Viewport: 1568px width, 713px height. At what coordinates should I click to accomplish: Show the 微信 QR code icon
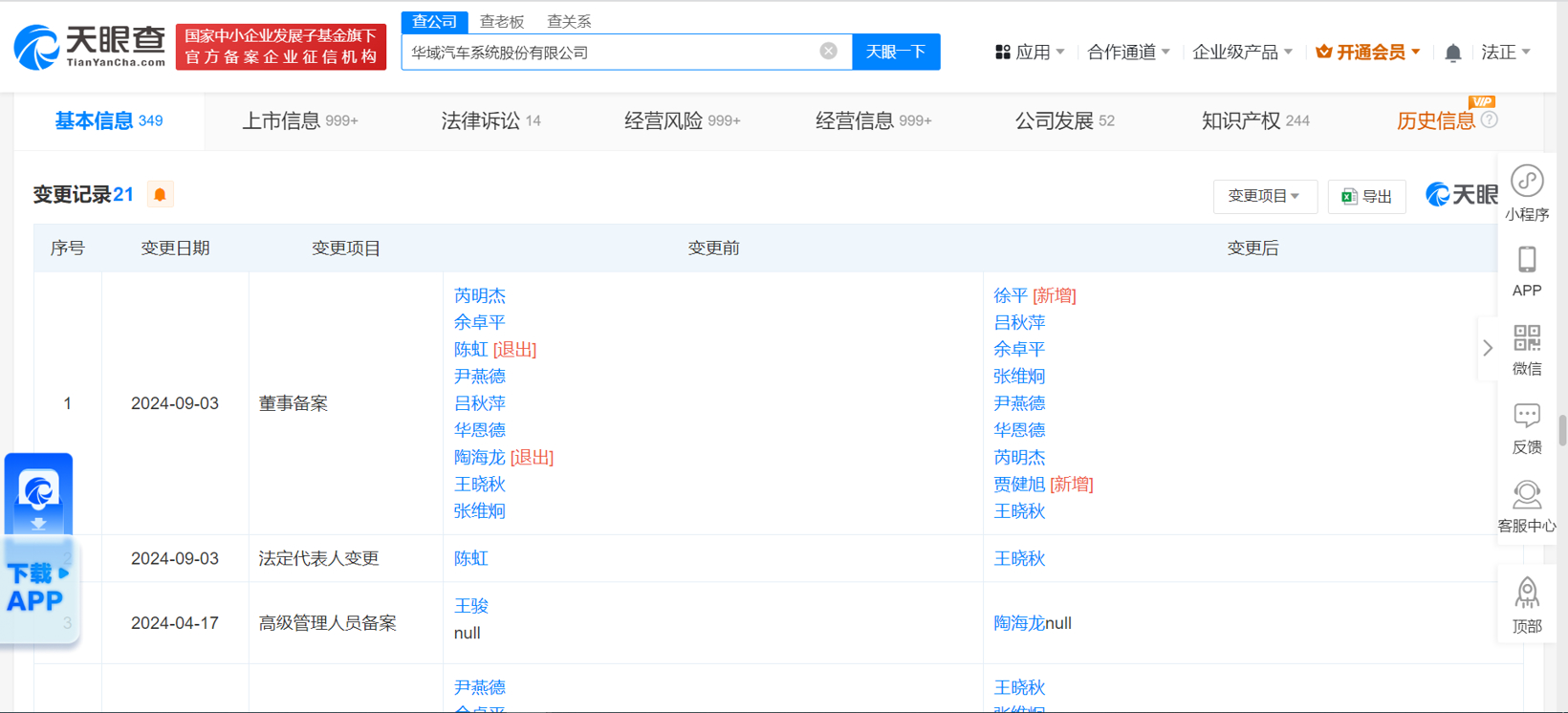tap(1526, 338)
